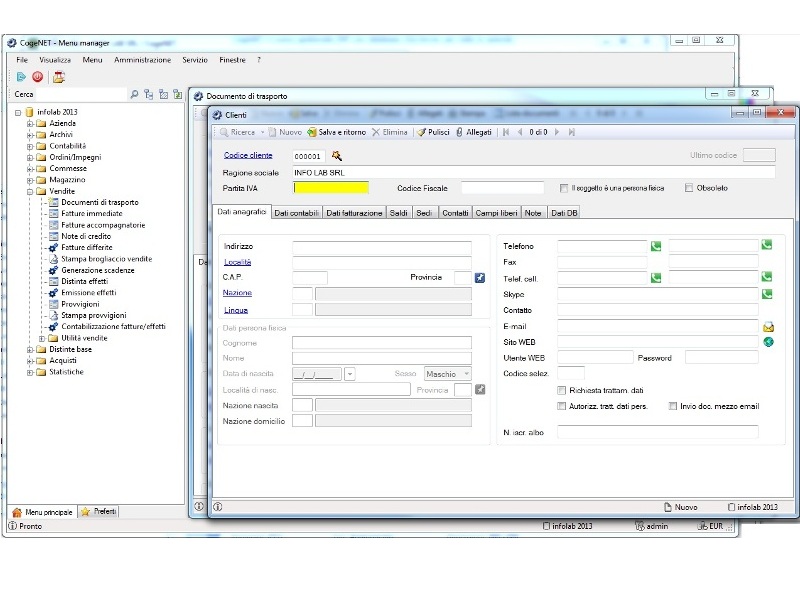800x600 pixels.
Task: Click the Lingua link
Action: [236, 310]
